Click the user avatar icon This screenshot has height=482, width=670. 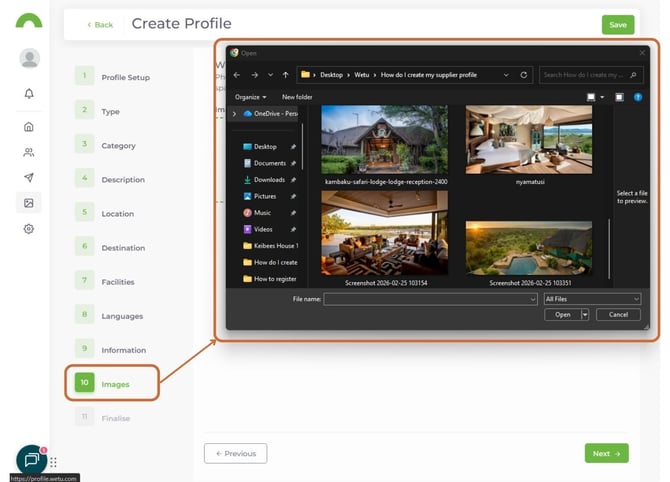29,58
